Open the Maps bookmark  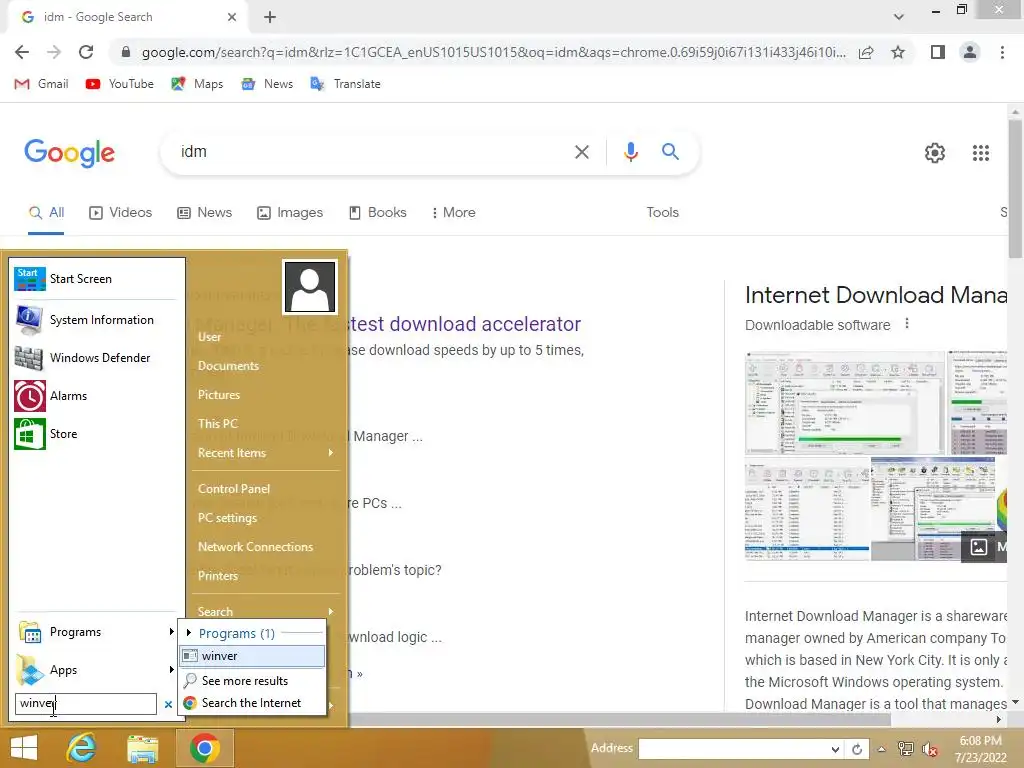197,84
